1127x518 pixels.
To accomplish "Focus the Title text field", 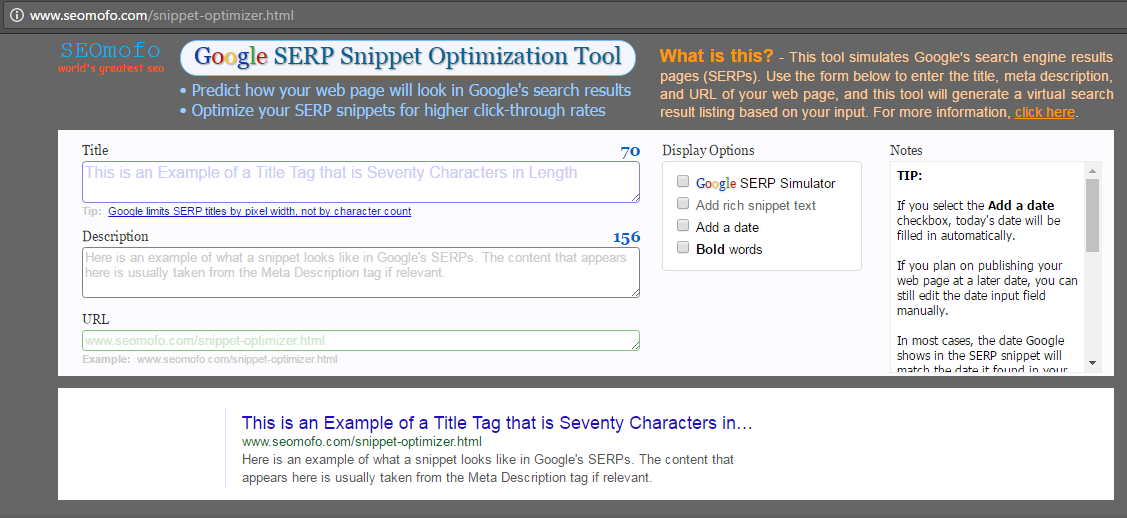I will click(361, 182).
